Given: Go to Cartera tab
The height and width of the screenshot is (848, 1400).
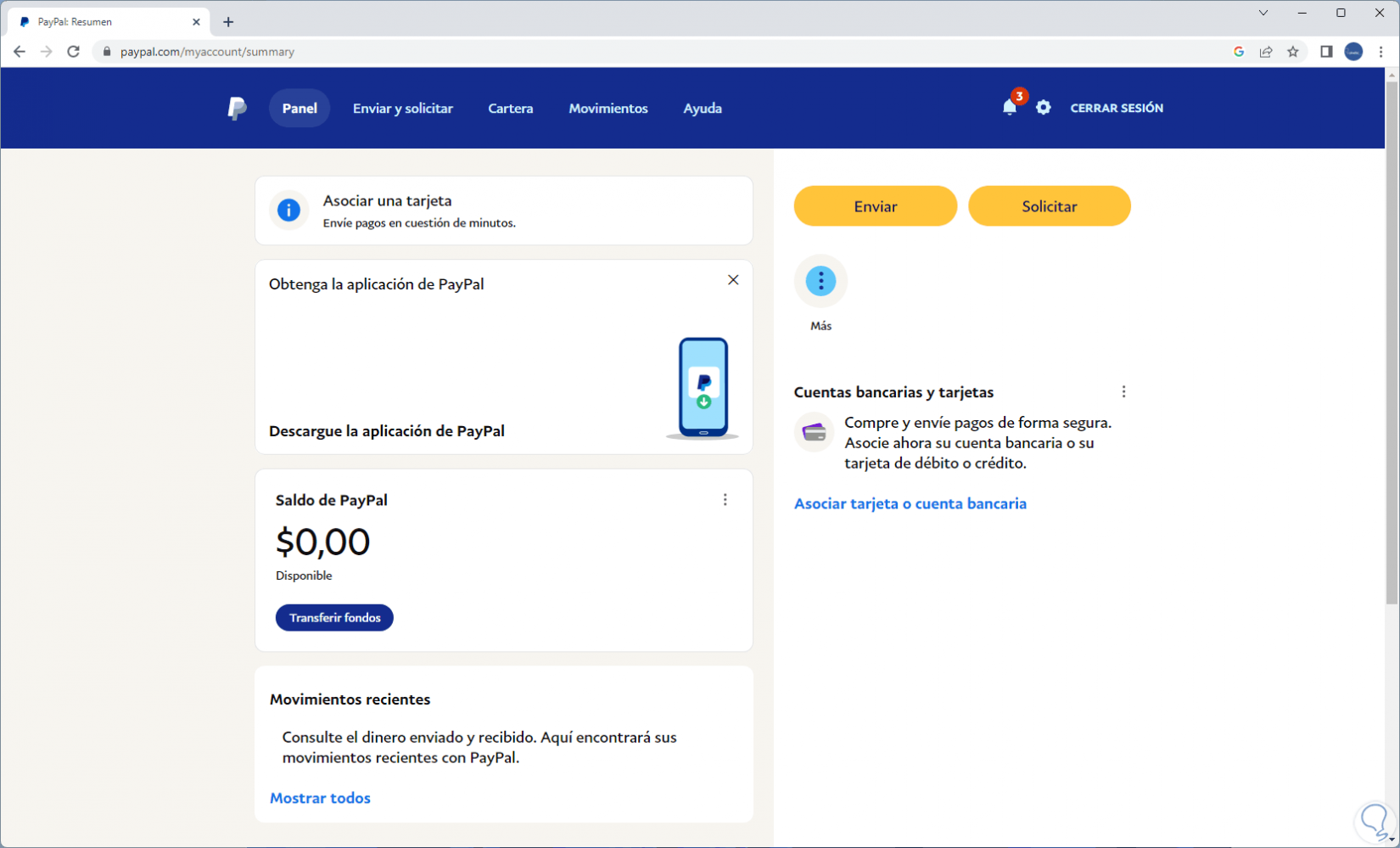Looking at the screenshot, I should [511, 109].
